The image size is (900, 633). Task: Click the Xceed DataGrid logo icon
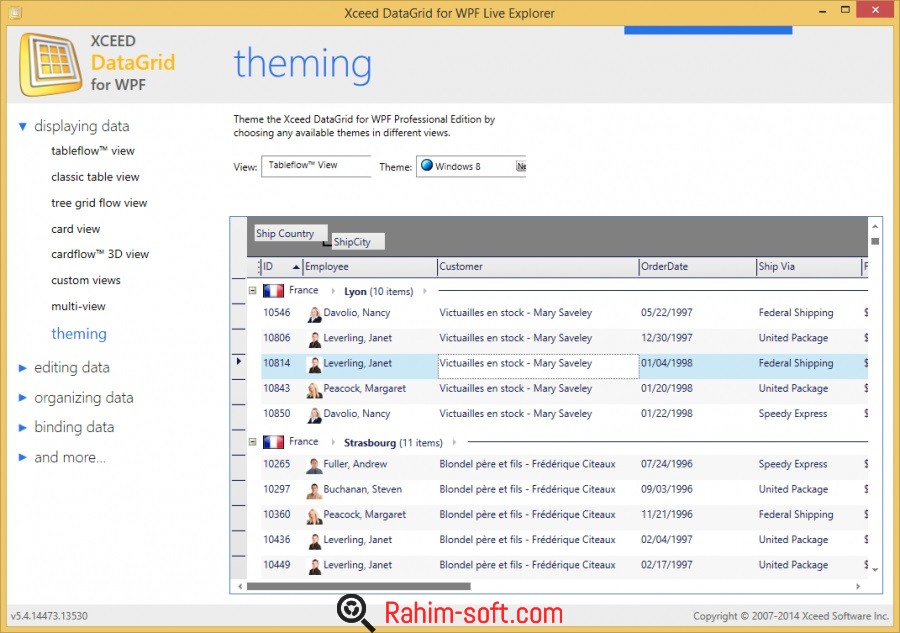[x=51, y=64]
